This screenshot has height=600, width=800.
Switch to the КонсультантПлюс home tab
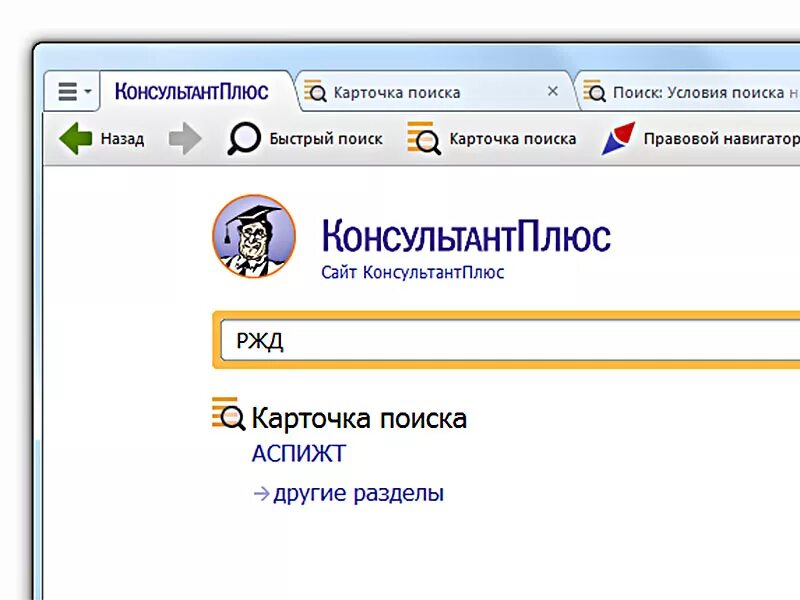pyautogui.click(x=191, y=92)
